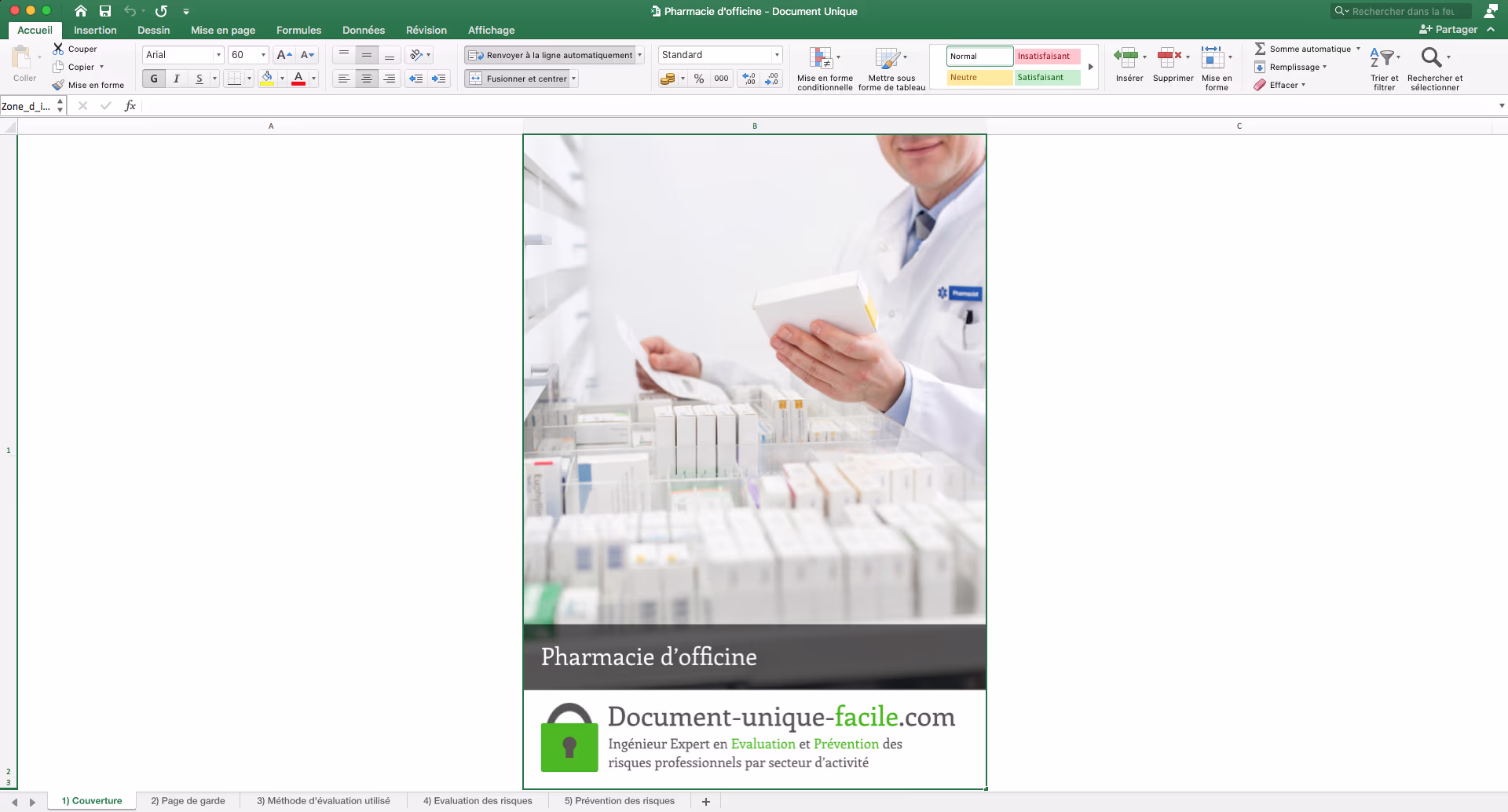
Task: Decrease font size with smaller A icon
Action: (x=308, y=55)
